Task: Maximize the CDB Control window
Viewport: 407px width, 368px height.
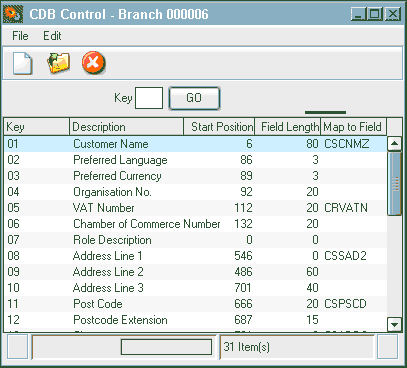Action: tap(375, 14)
